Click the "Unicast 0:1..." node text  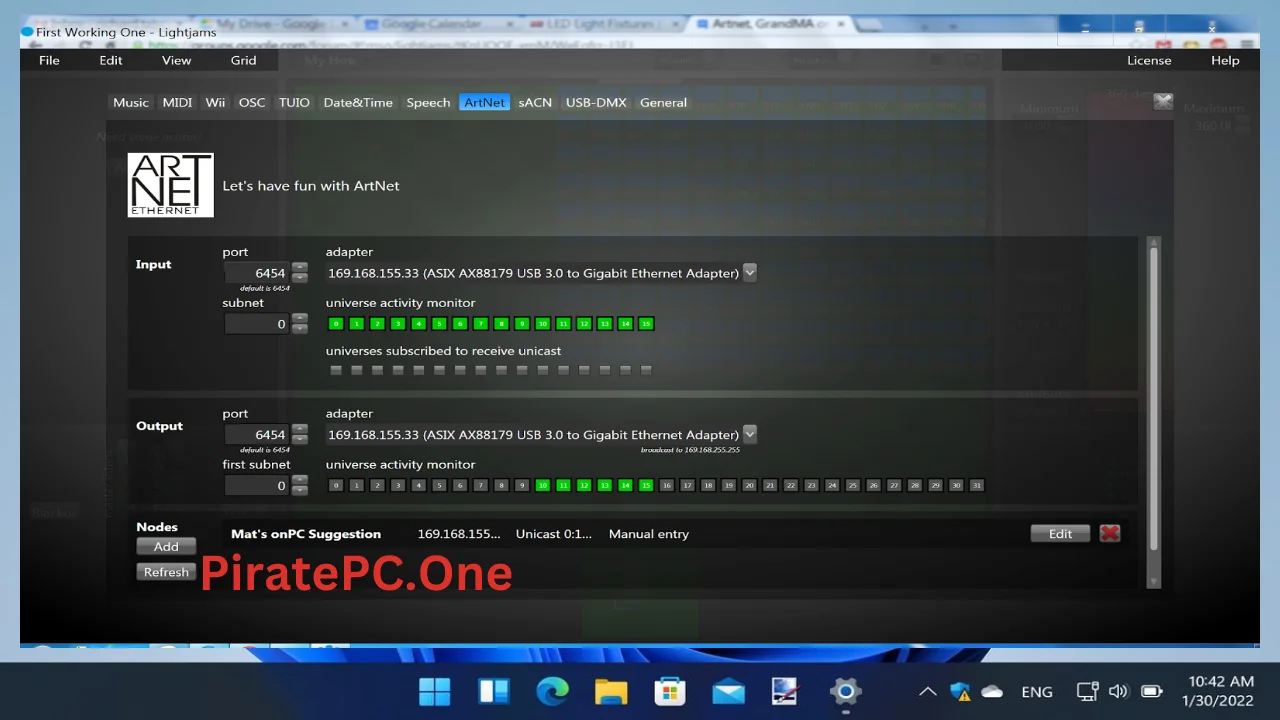(x=554, y=534)
